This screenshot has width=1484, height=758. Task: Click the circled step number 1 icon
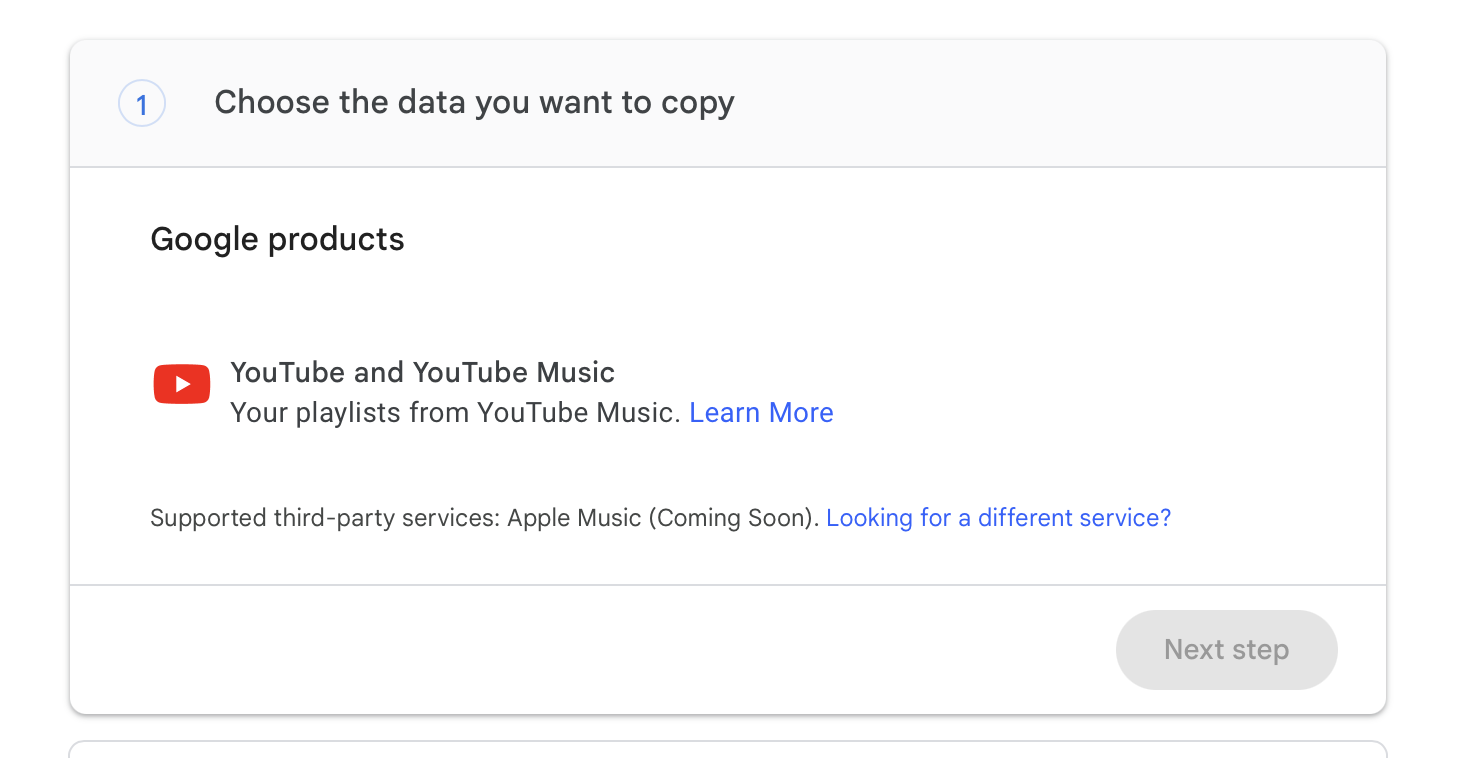(x=142, y=104)
